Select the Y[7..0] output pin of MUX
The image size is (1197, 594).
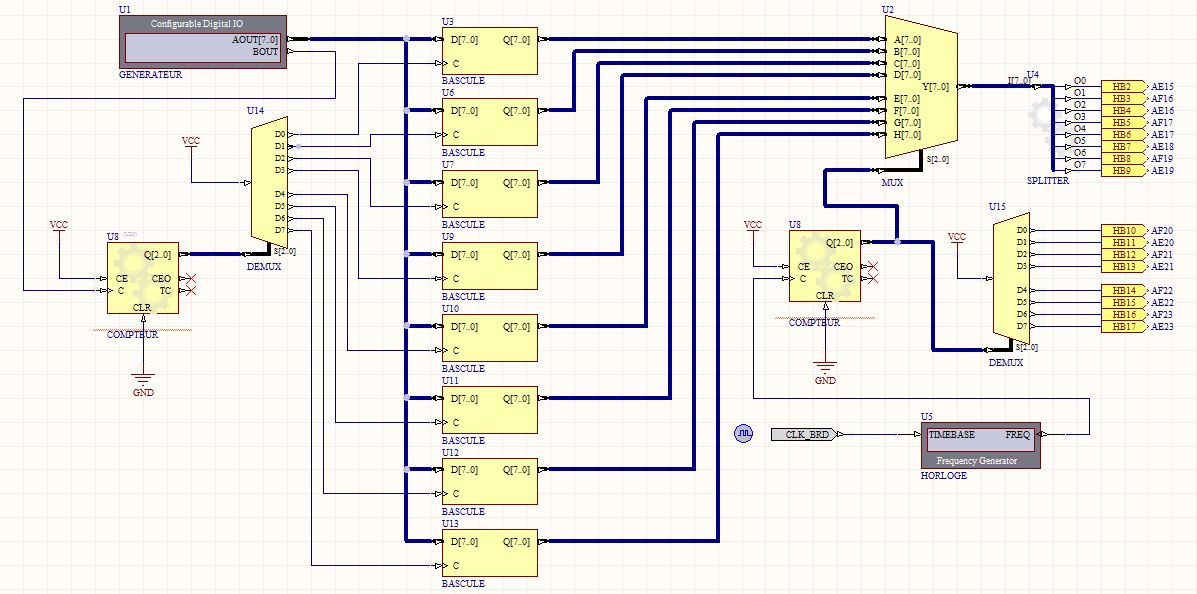coord(938,87)
